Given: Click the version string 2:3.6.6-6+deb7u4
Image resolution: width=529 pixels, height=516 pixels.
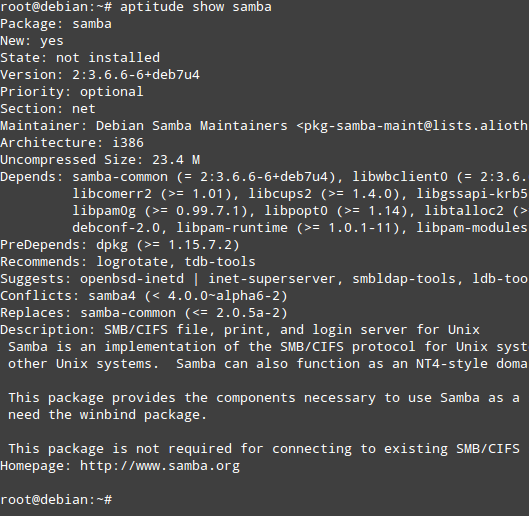Looking at the screenshot, I should point(136,75).
